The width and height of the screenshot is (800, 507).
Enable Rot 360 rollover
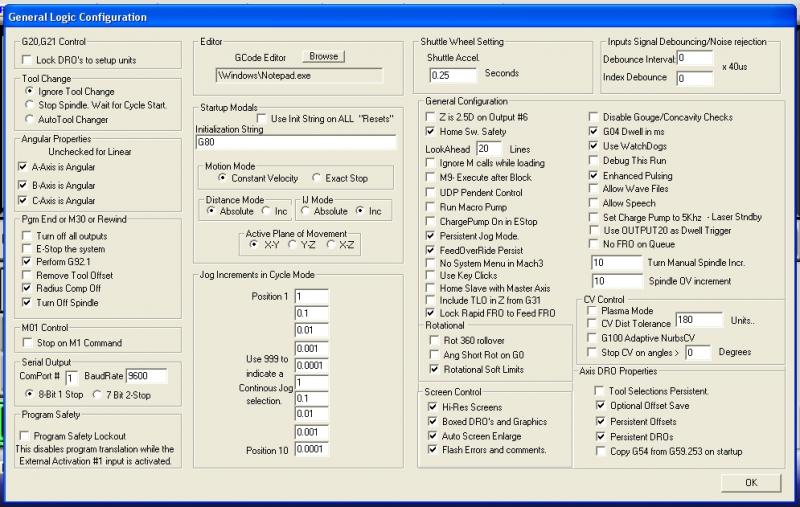click(434, 340)
